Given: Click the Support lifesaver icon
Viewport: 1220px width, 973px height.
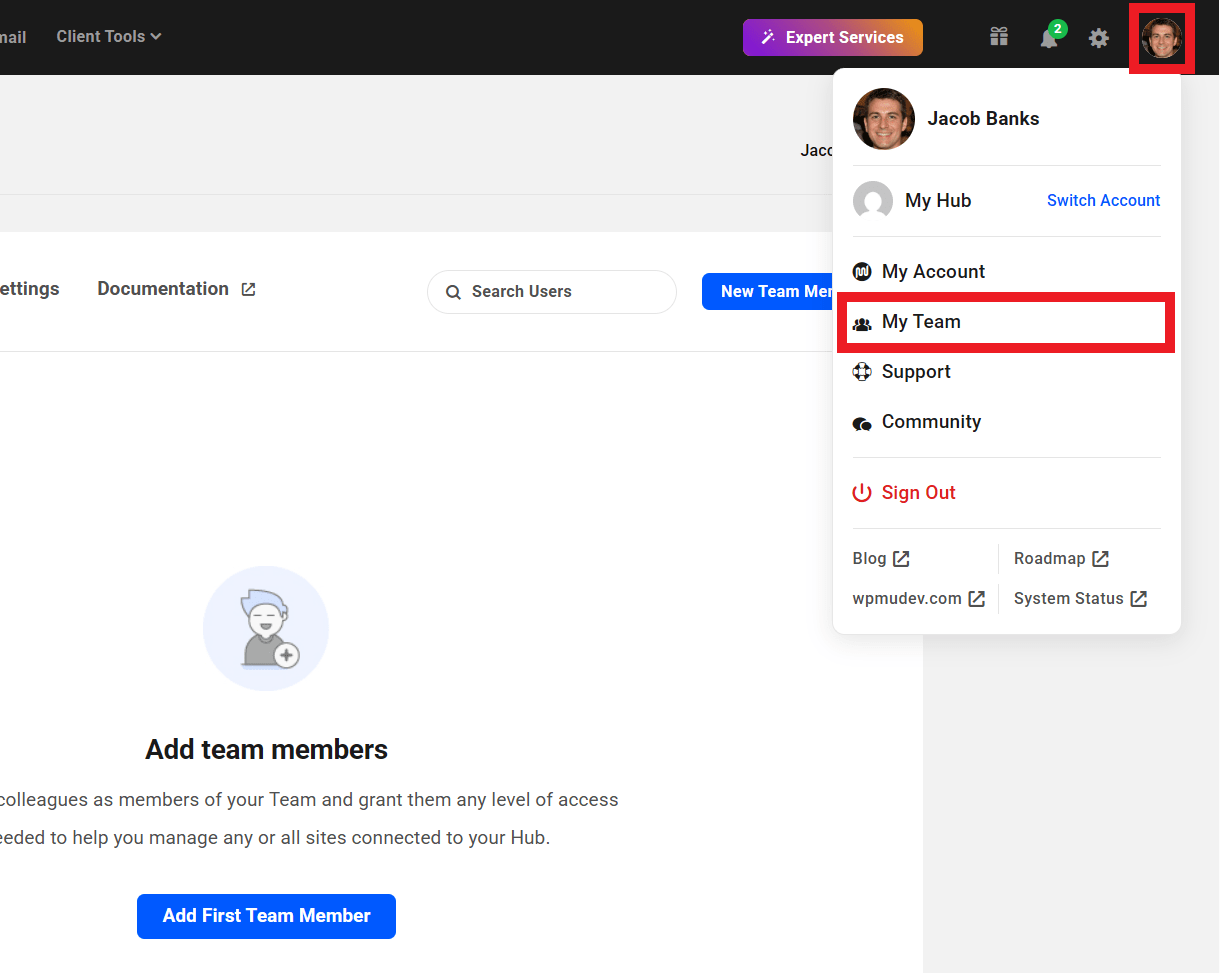Looking at the screenshot, I should coord(862,371).
